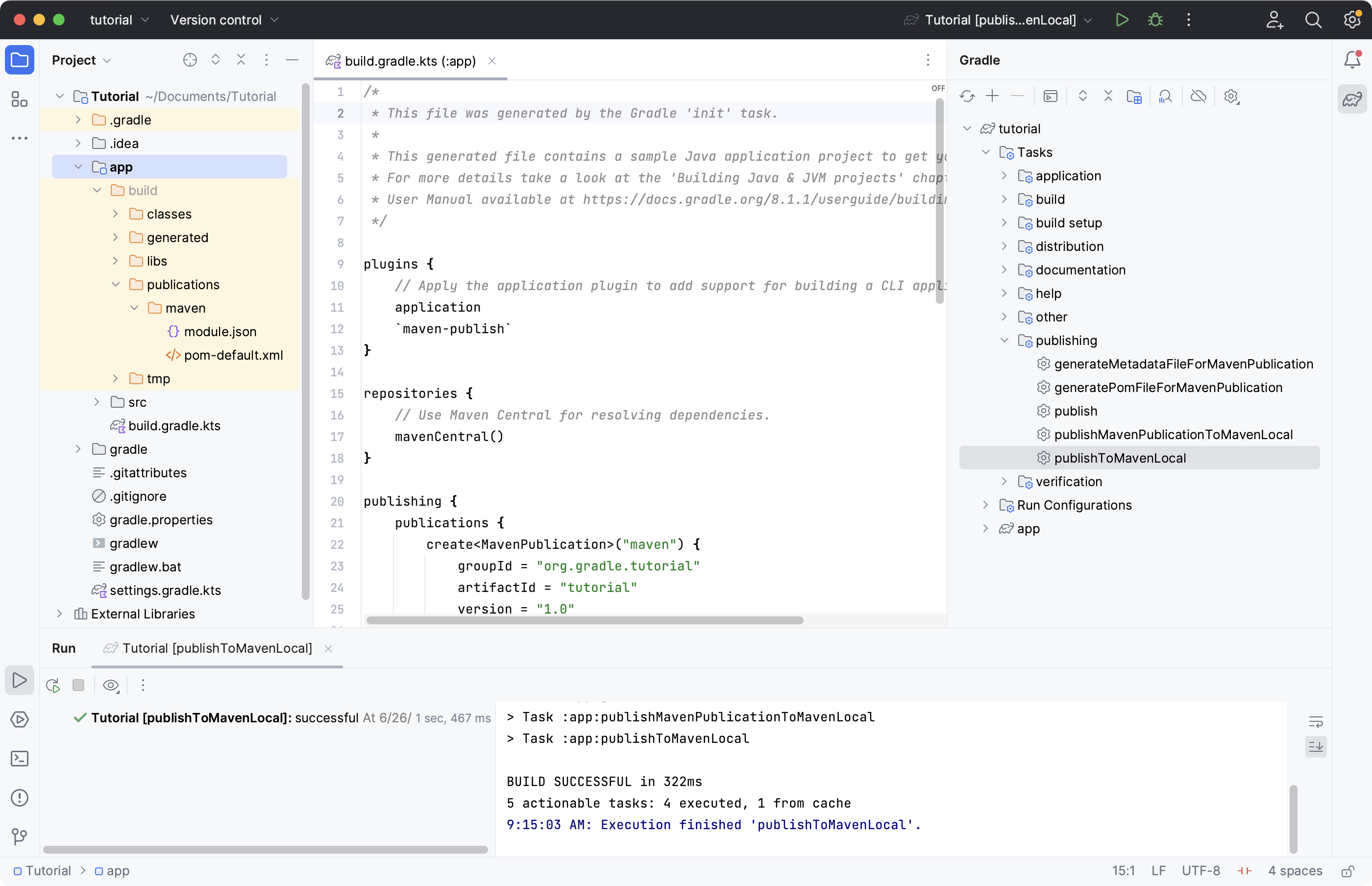This screenshot has height=886, width=1372.
Task: Expand External Libraries node
Action: tap(59, 614)
